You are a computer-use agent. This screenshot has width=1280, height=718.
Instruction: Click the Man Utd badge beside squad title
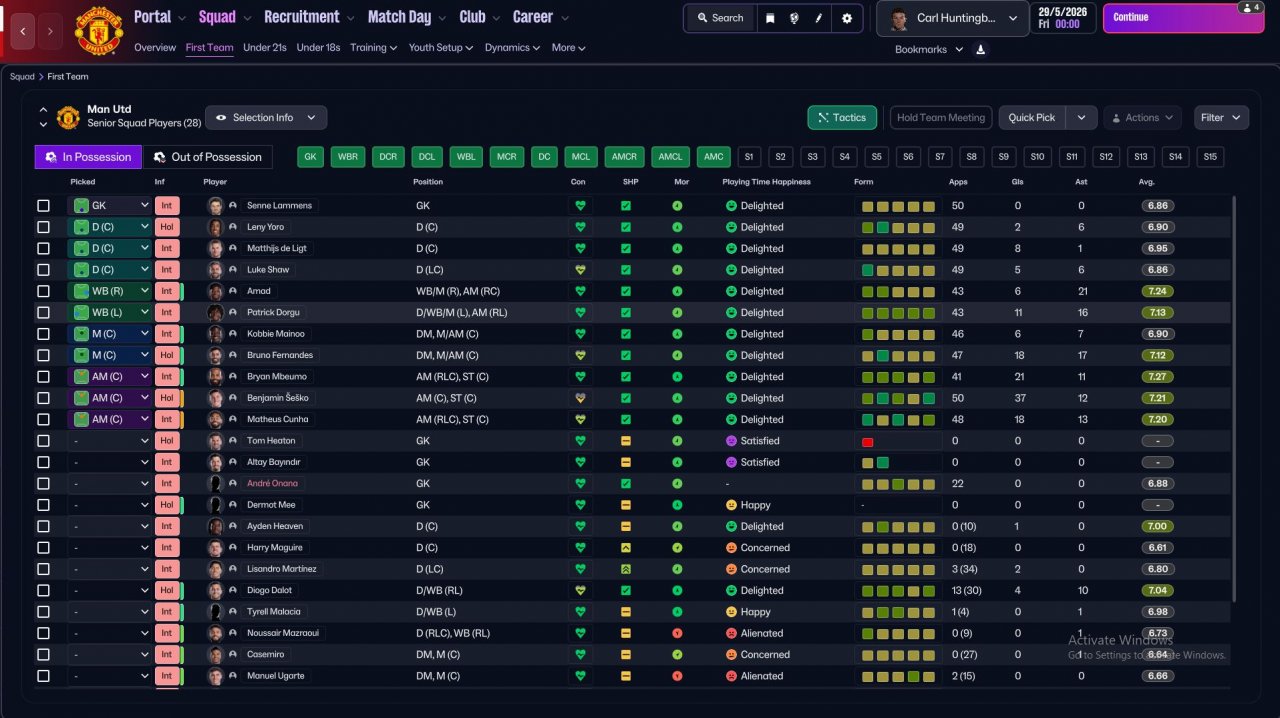pos(68,117)
